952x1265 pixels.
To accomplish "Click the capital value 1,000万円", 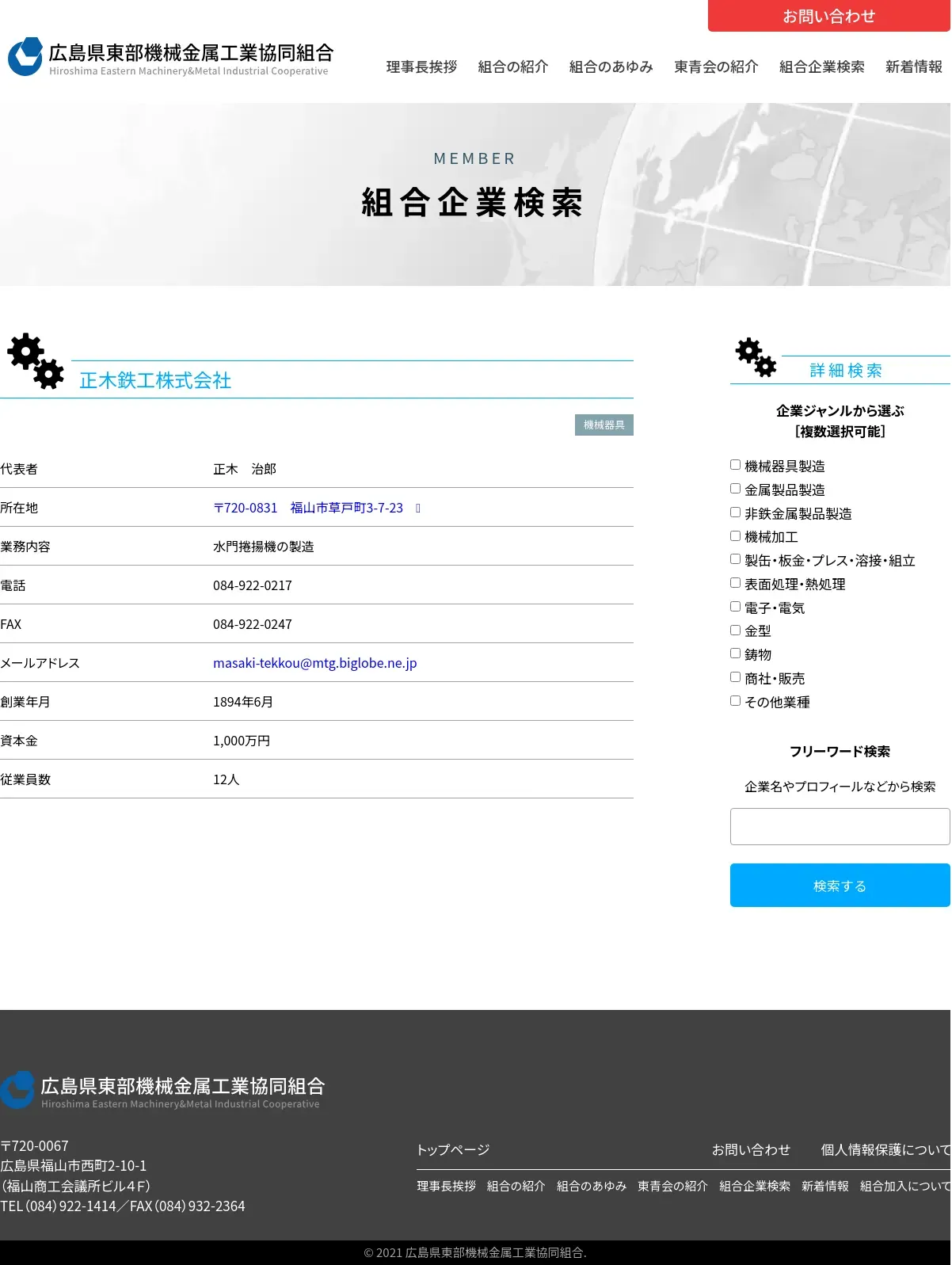I will [242, 741].
